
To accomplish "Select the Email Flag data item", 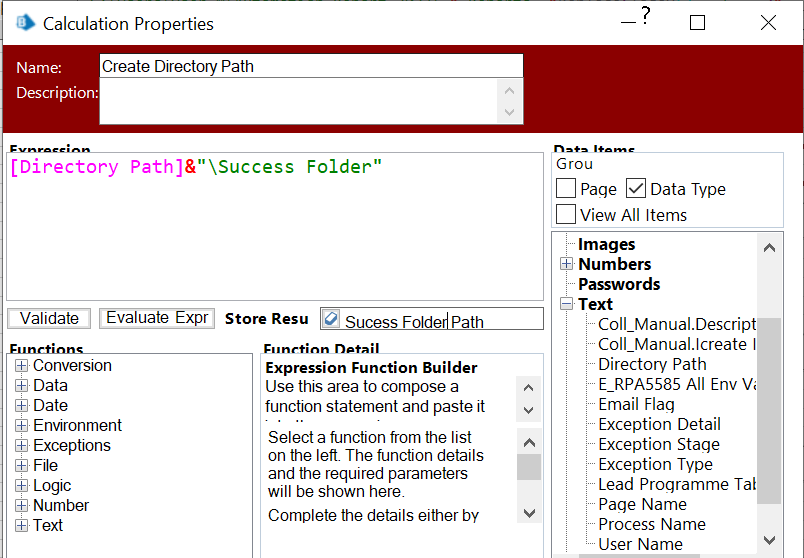I will coord(636,404).
